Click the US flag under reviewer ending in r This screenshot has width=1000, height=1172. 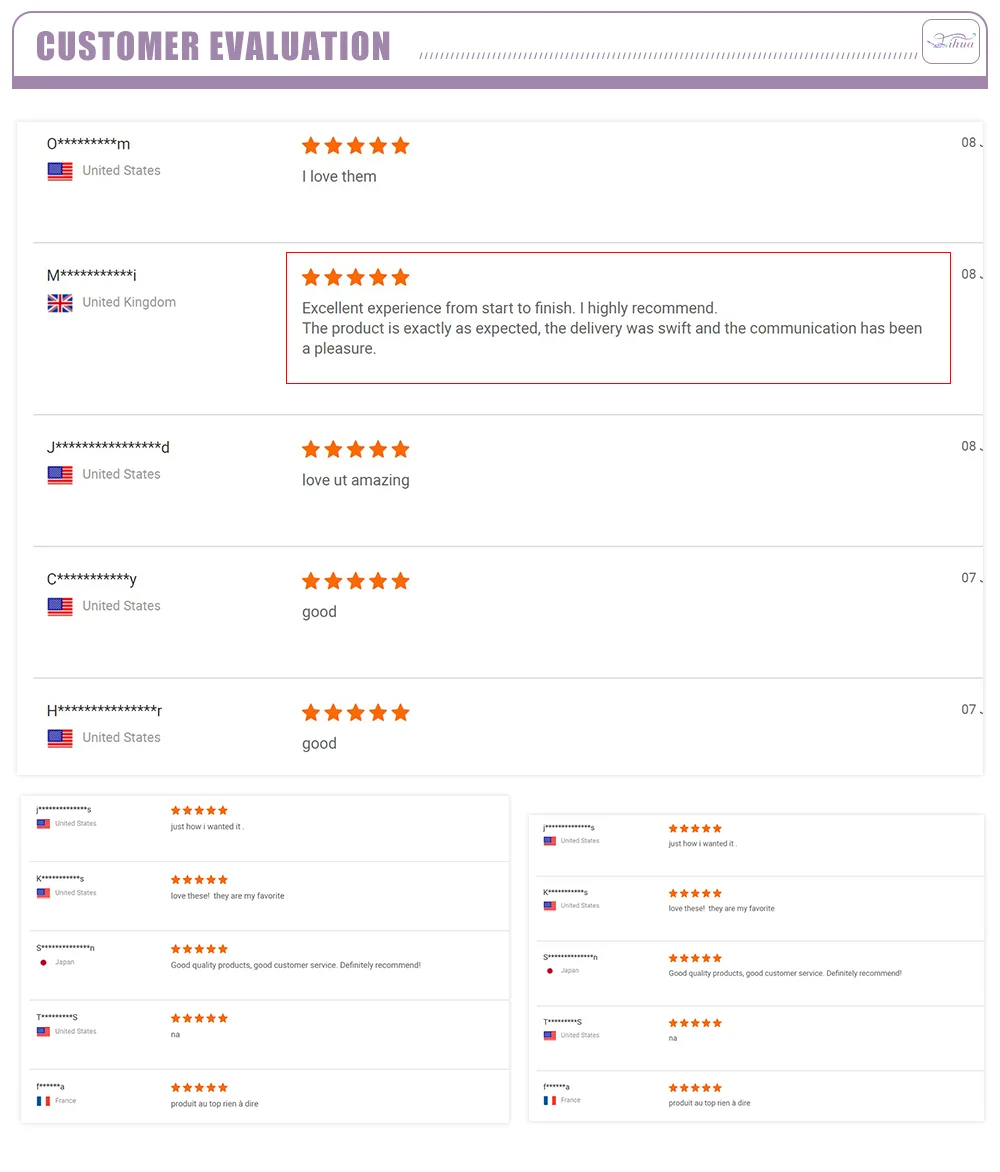click(60, 738)
